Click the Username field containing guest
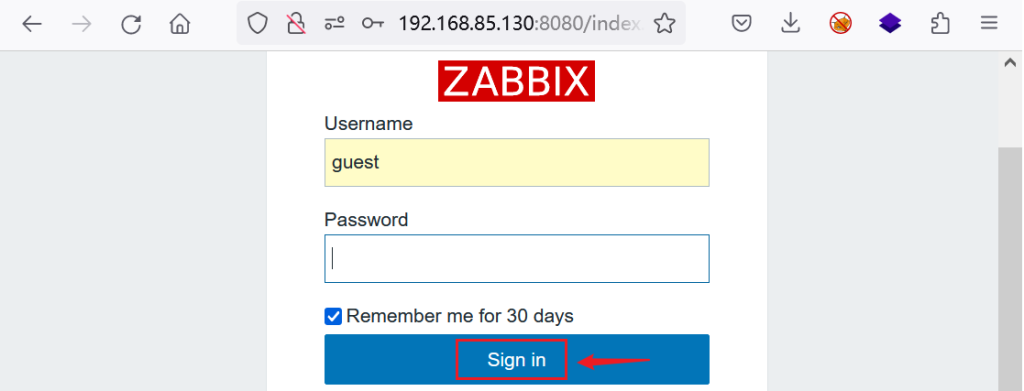Viewport: 1024px width, 391px height. 517,163
